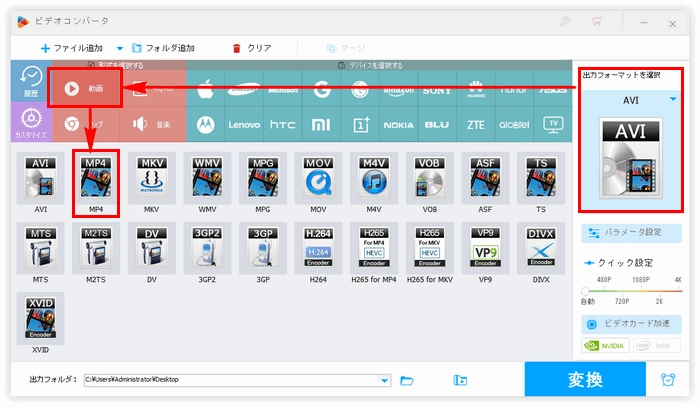This screenshot has width=700, height=407.
Task: Open パラメータ設定 parameter settings
Action: 632,232
